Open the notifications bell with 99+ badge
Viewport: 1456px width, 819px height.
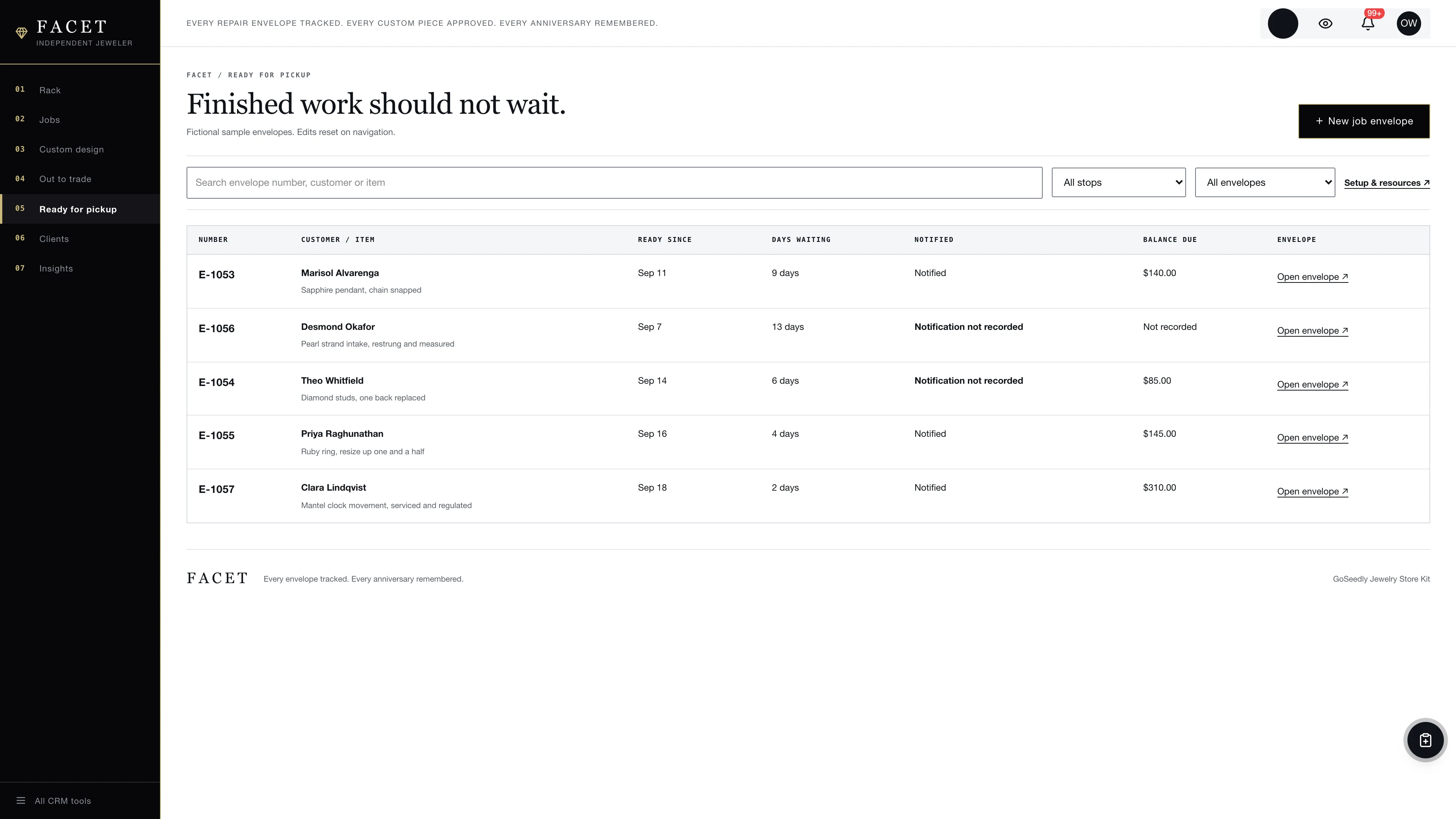1368,24
